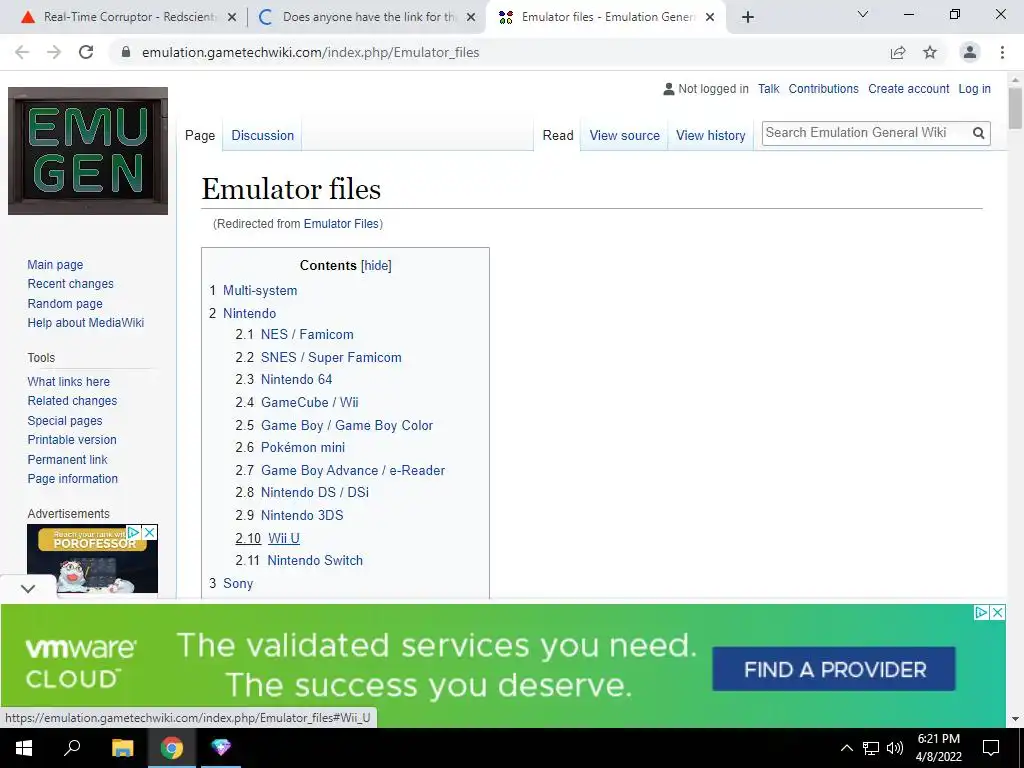Jump to Game Boy / Game Boy Color
This screenshot has height=768, width=1024.
pyautogui.click(x=347, y=425)
